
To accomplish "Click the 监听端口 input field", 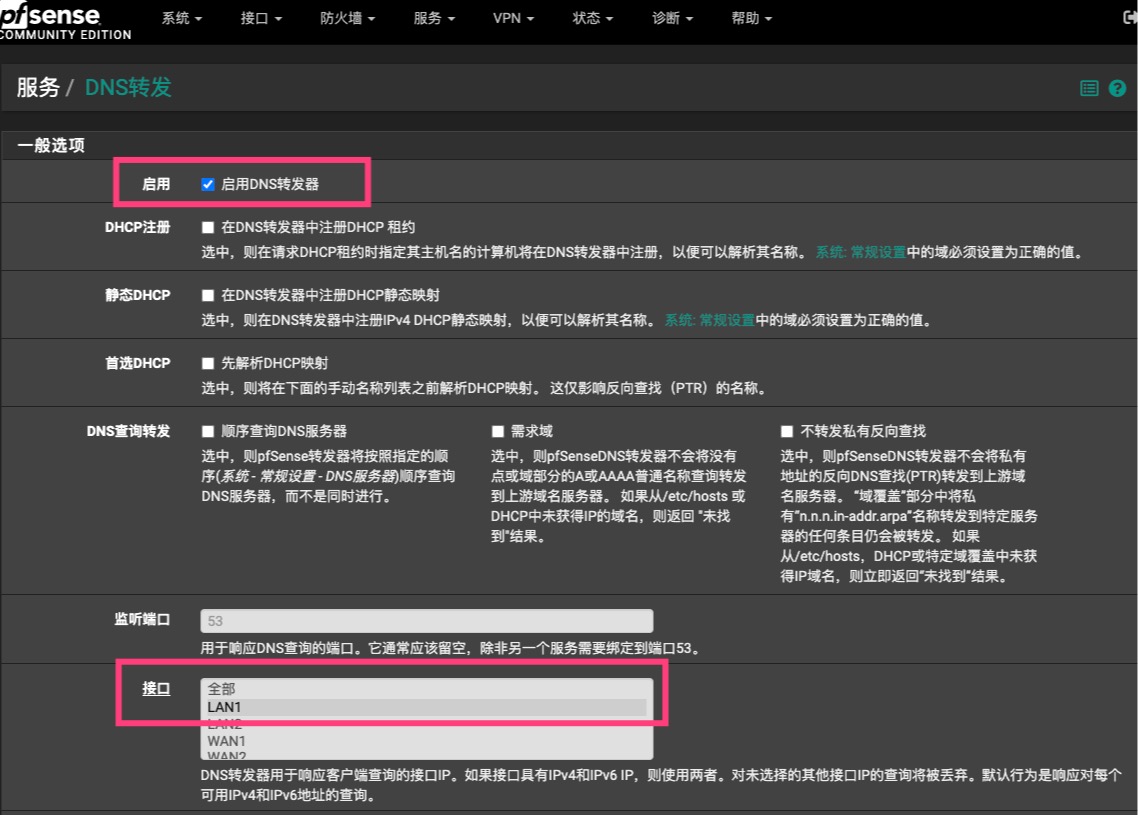I will pyautogui.click(x=426, y=621).
